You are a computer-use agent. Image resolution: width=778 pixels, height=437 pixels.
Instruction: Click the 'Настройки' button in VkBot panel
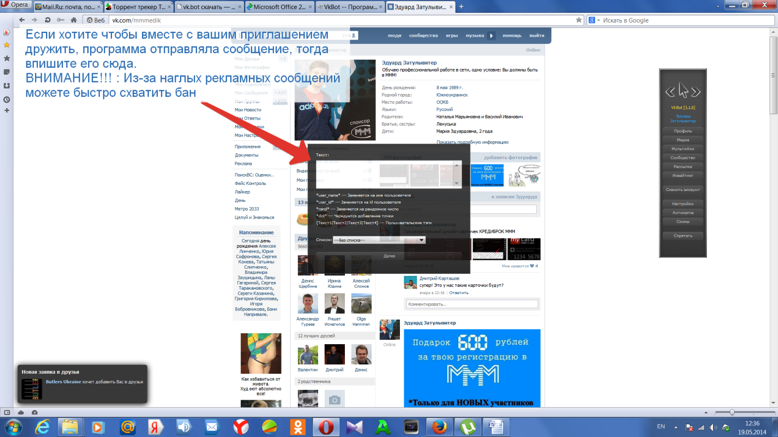(682, 204)
